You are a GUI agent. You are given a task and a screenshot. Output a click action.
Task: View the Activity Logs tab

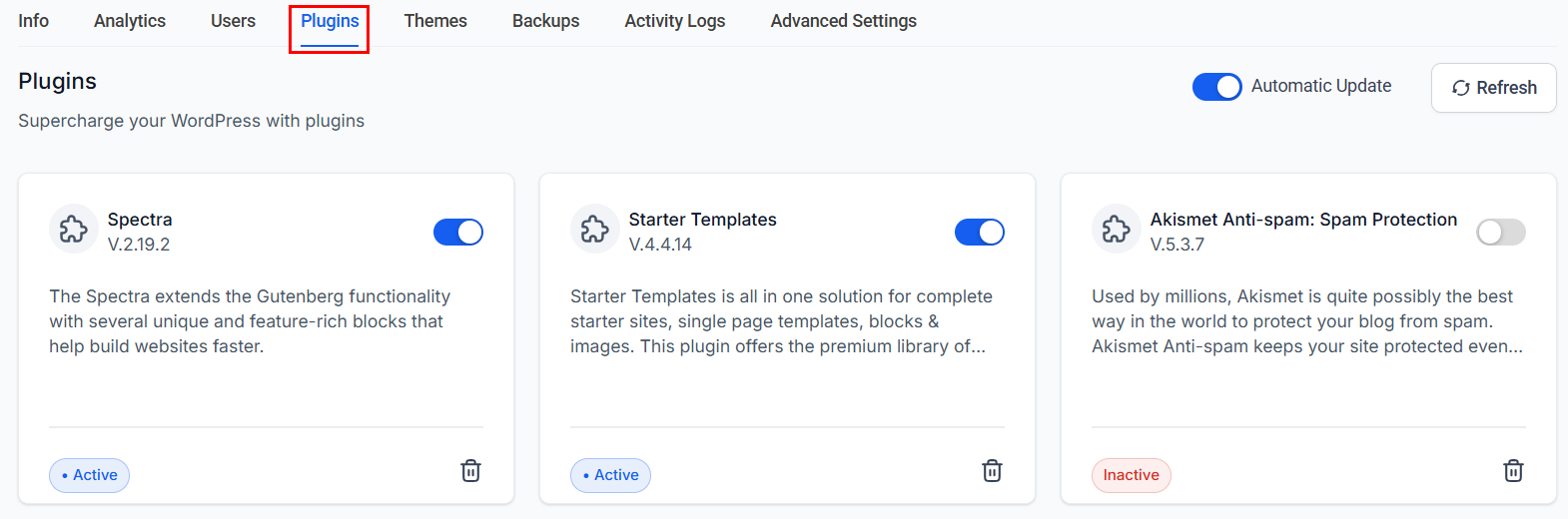(675, 21)
